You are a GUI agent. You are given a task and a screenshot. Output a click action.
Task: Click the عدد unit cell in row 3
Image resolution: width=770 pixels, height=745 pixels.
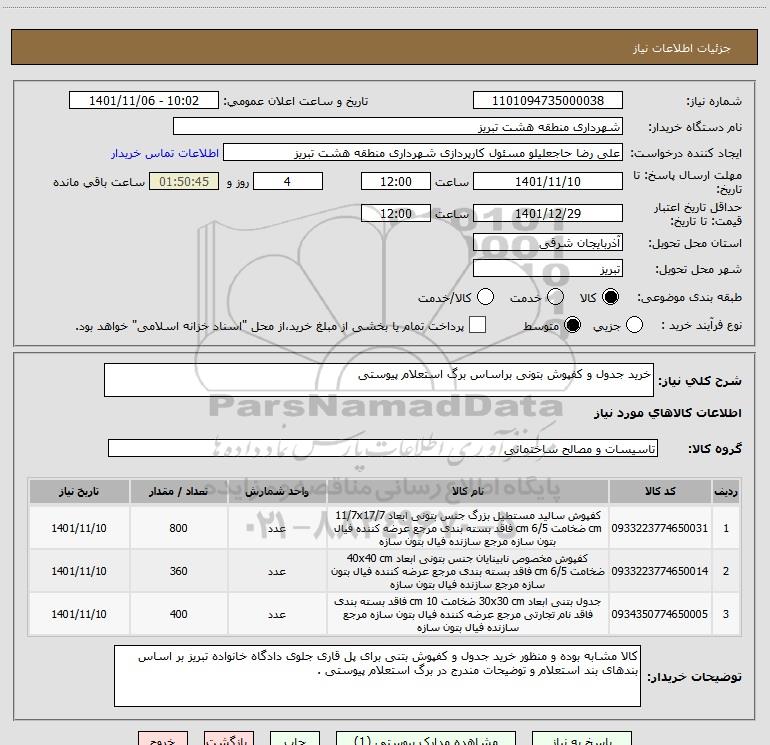pyautogui.click(x=277, y=614)
